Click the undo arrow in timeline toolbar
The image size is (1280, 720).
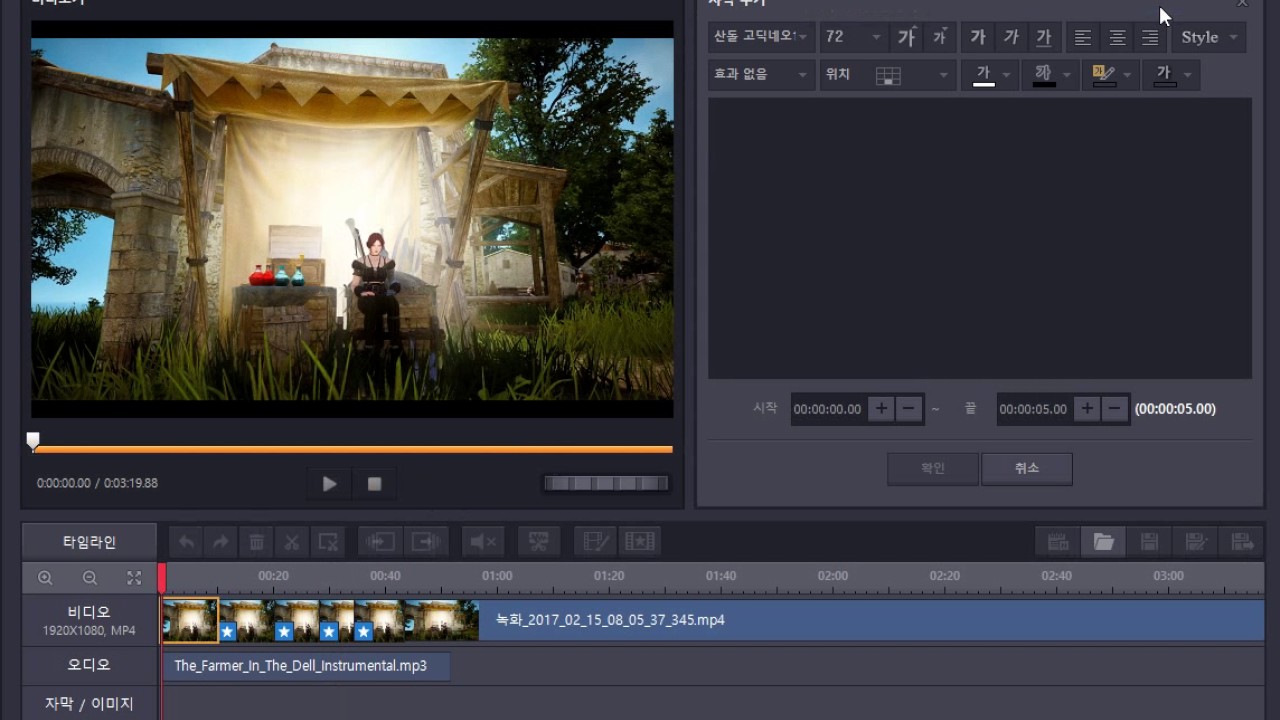click(187, 542)
